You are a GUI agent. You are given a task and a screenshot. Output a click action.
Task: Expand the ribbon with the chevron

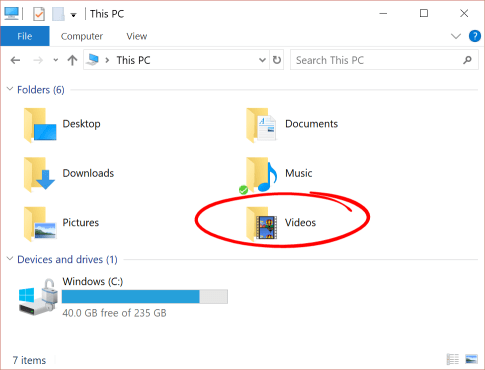click(456, 36)
